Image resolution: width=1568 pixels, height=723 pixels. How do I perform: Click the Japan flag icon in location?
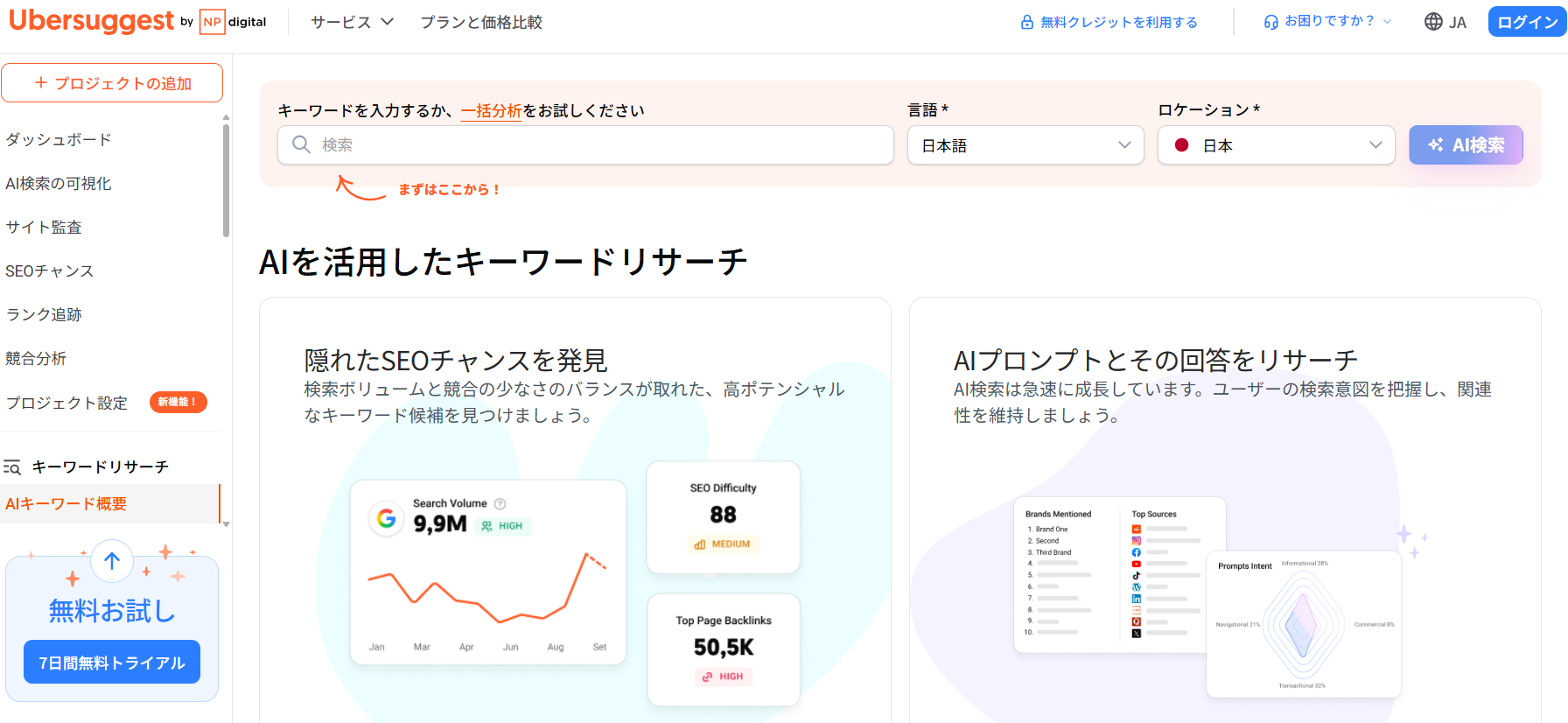coord(1181,145)
